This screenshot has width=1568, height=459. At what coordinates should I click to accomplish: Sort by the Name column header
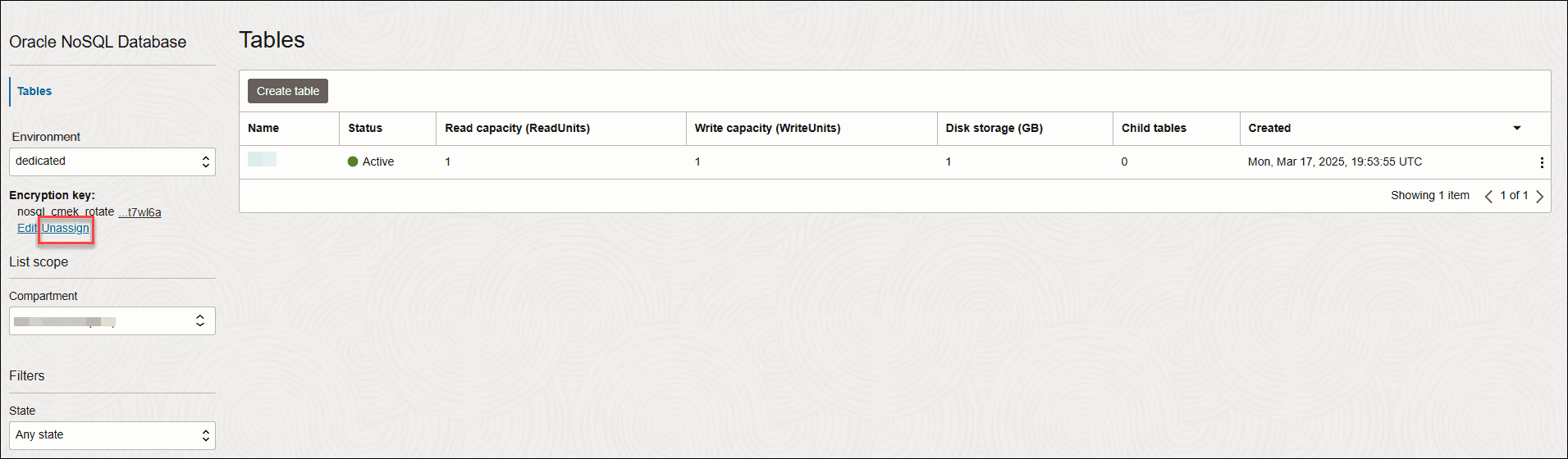click(263, 128)
